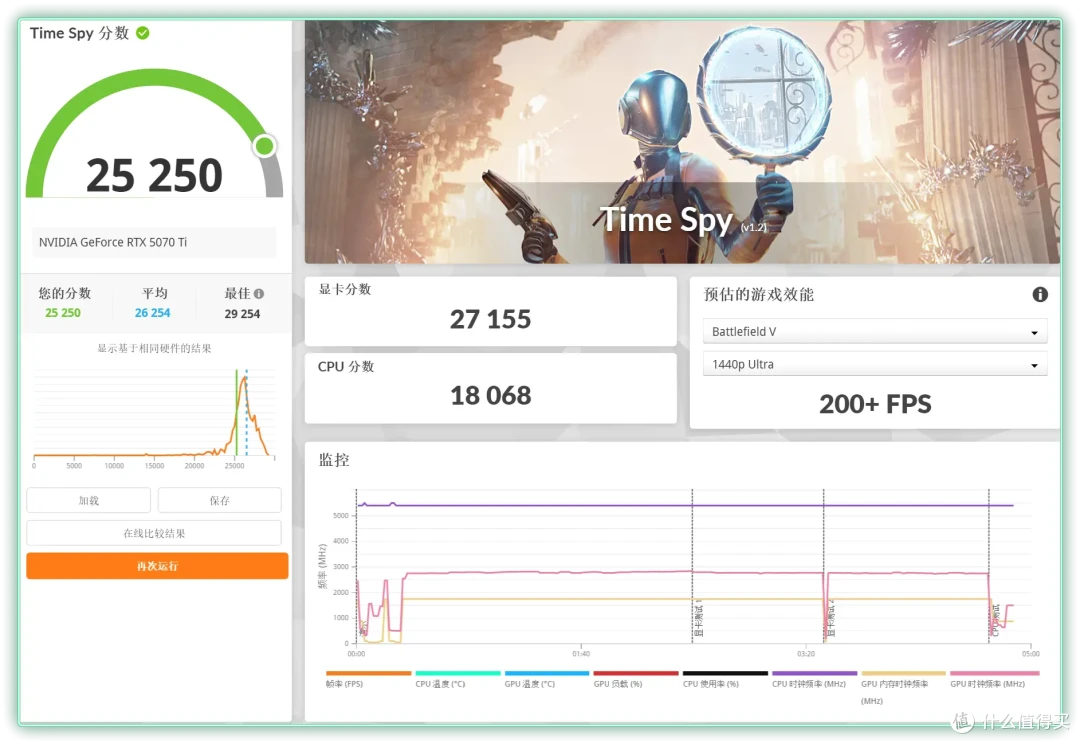The height and width of the screenshot is (744, 1080).
Task: Click the 200+ FPS estimate text
Action: (x=875, y=404)
